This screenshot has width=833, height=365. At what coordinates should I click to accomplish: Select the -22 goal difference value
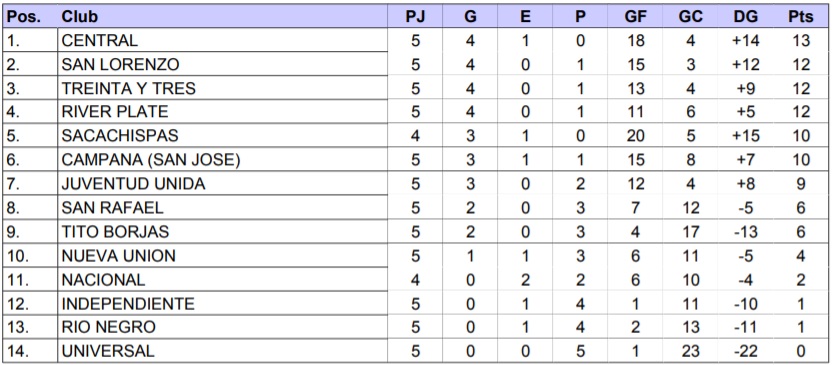click(746, 352)
